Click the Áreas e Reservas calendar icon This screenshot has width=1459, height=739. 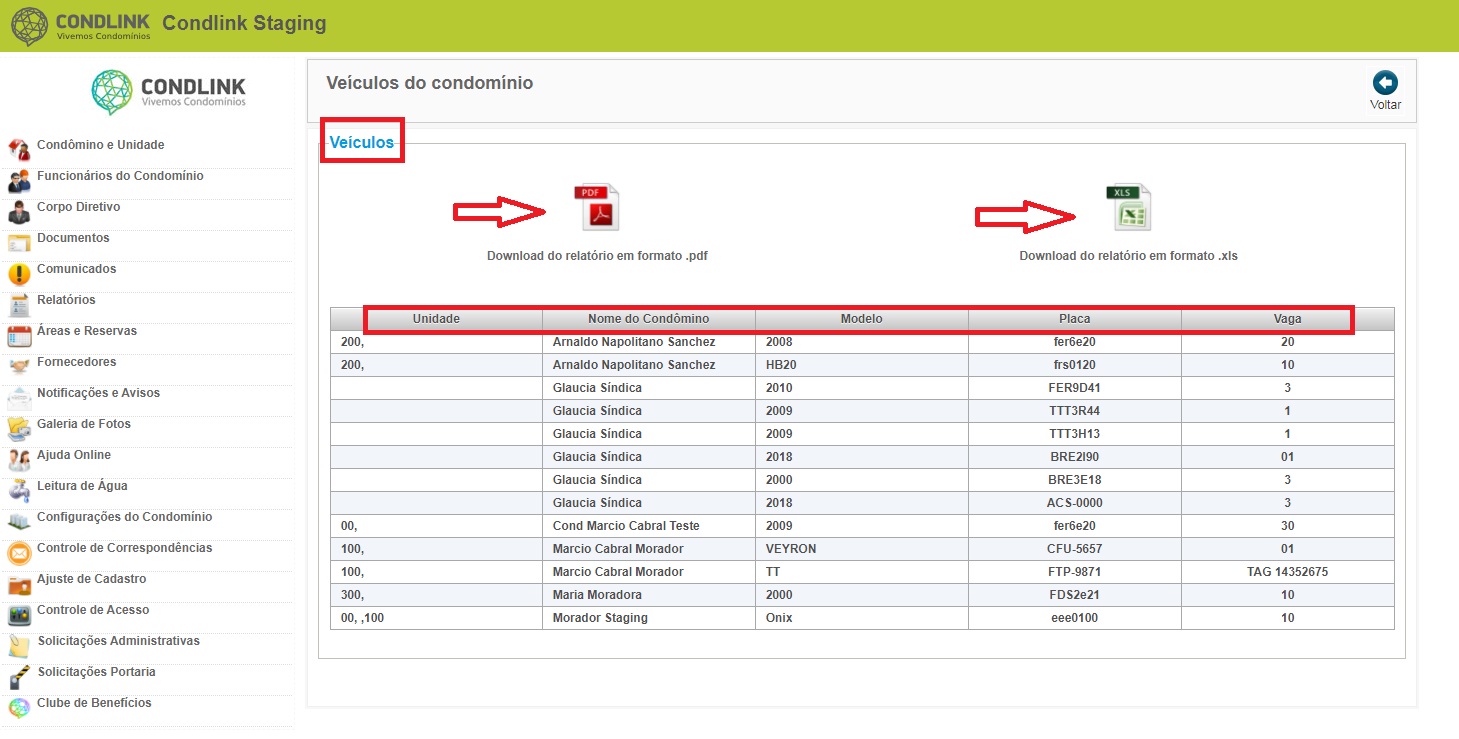pyautogui.click(x=19, y=336)
